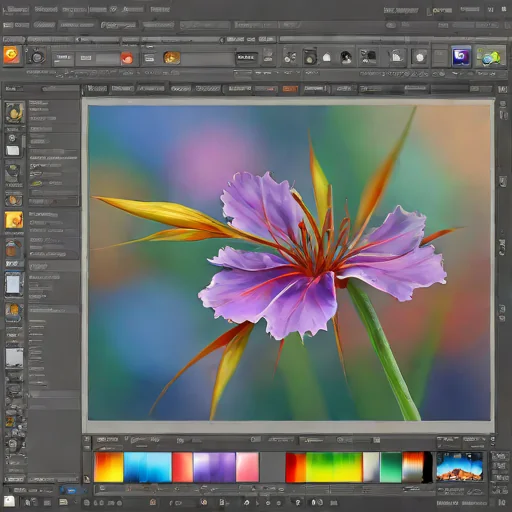512x512 pixels.
Task: Select the blue gradient swatch
Action: pos(148,467)
